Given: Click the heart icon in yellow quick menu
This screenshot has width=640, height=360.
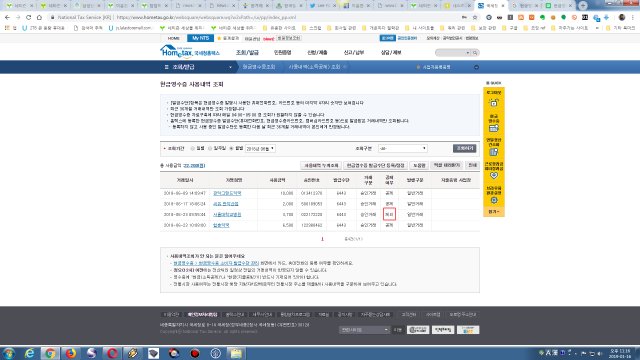Looking at the screenshot, I should [x=493, y=176].
